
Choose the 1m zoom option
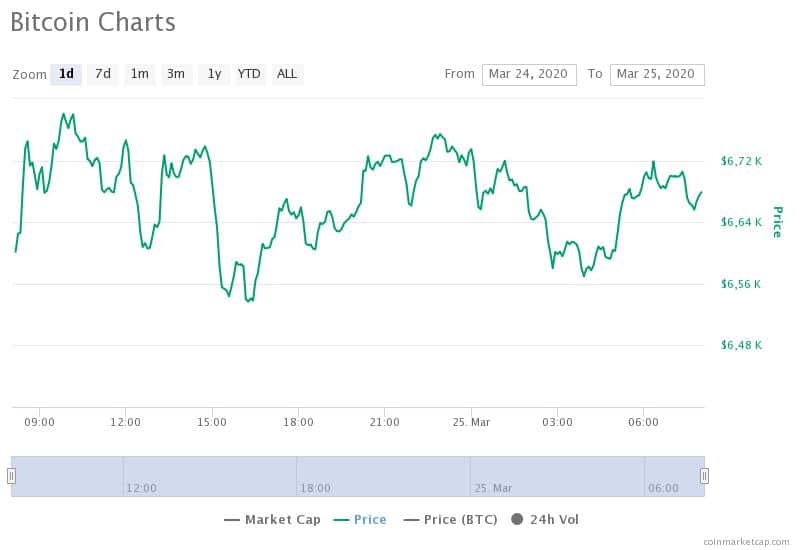140,74
